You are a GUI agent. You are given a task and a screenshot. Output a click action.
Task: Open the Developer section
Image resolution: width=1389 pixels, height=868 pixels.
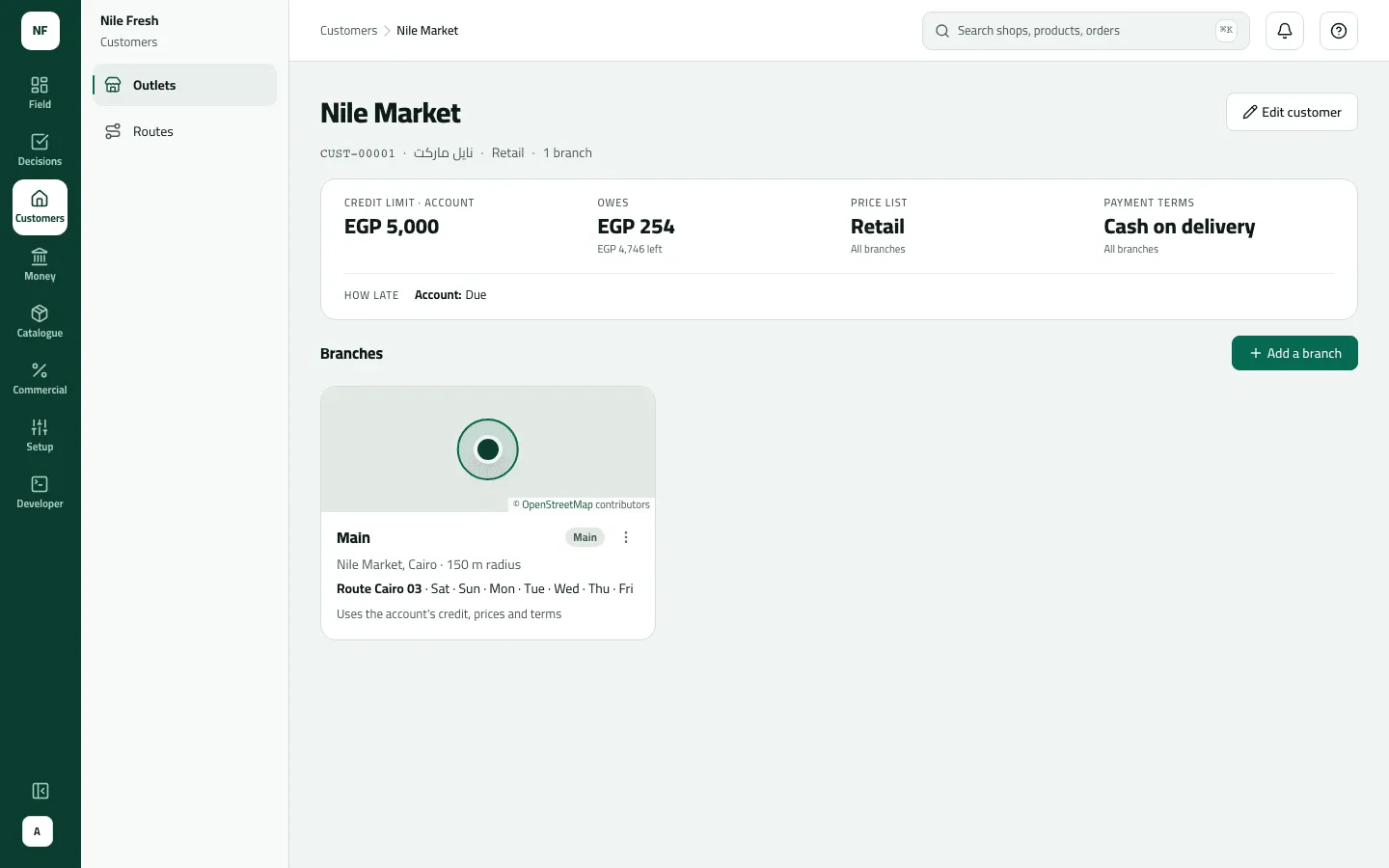(x=40, y=493)
